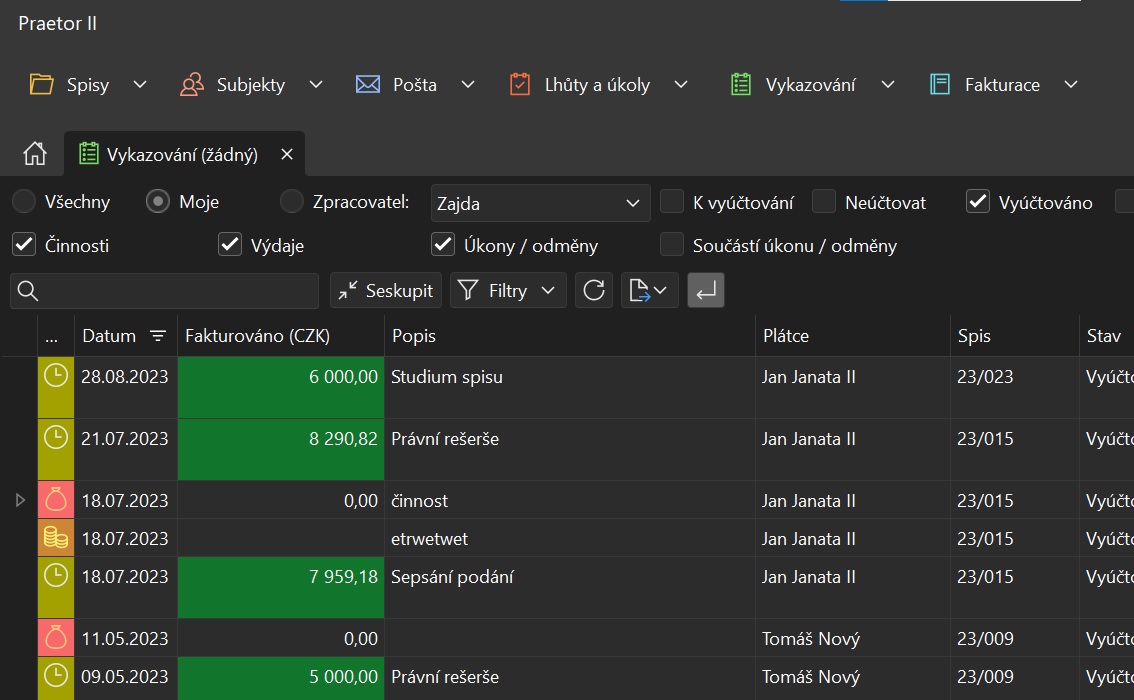Viewport: 1134px width, 700px height.
Task: Click the refresh icon in the toolbar
Action: (594, 291)
